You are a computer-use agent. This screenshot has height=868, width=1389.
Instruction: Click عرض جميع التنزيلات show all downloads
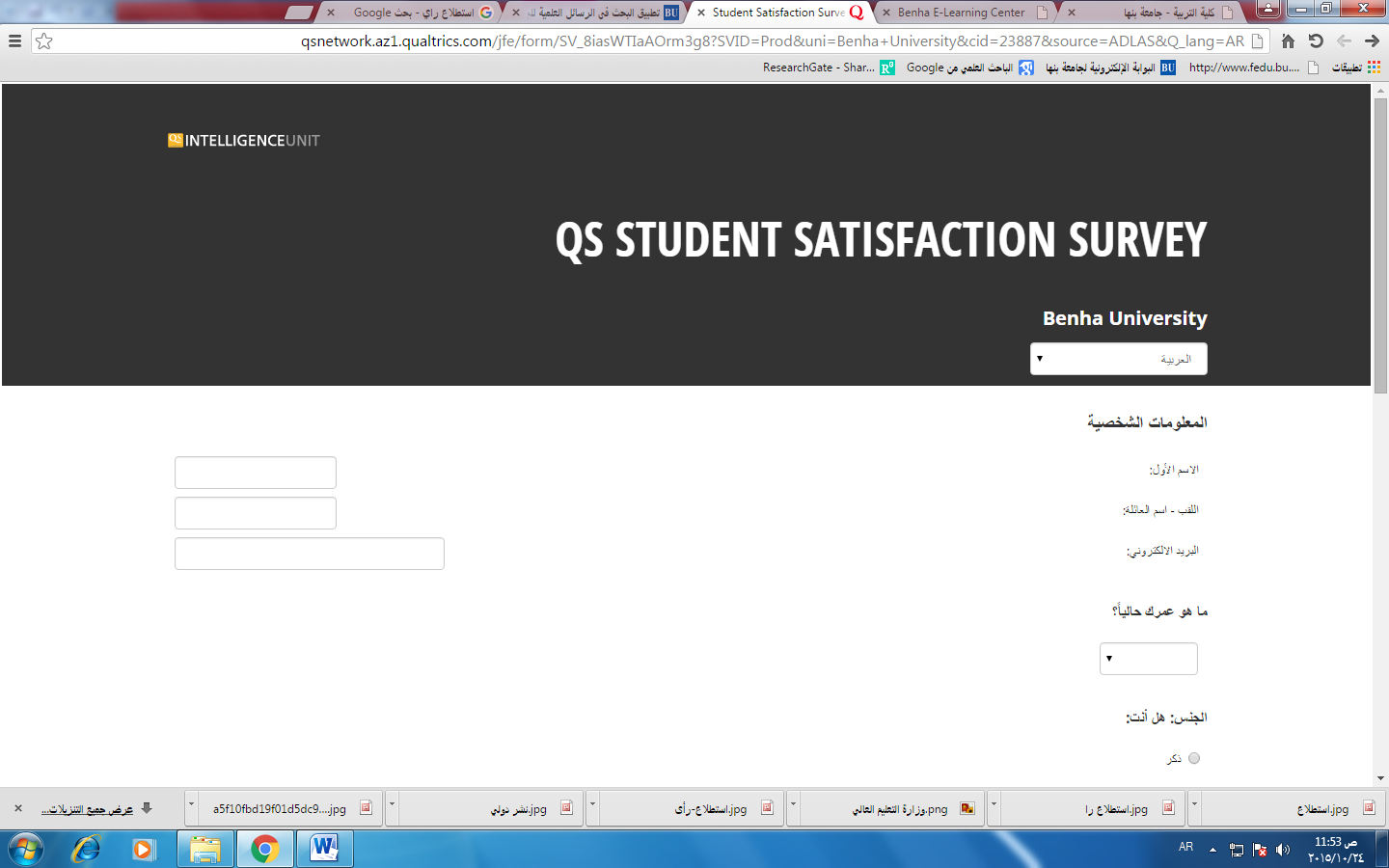[87, 809]
